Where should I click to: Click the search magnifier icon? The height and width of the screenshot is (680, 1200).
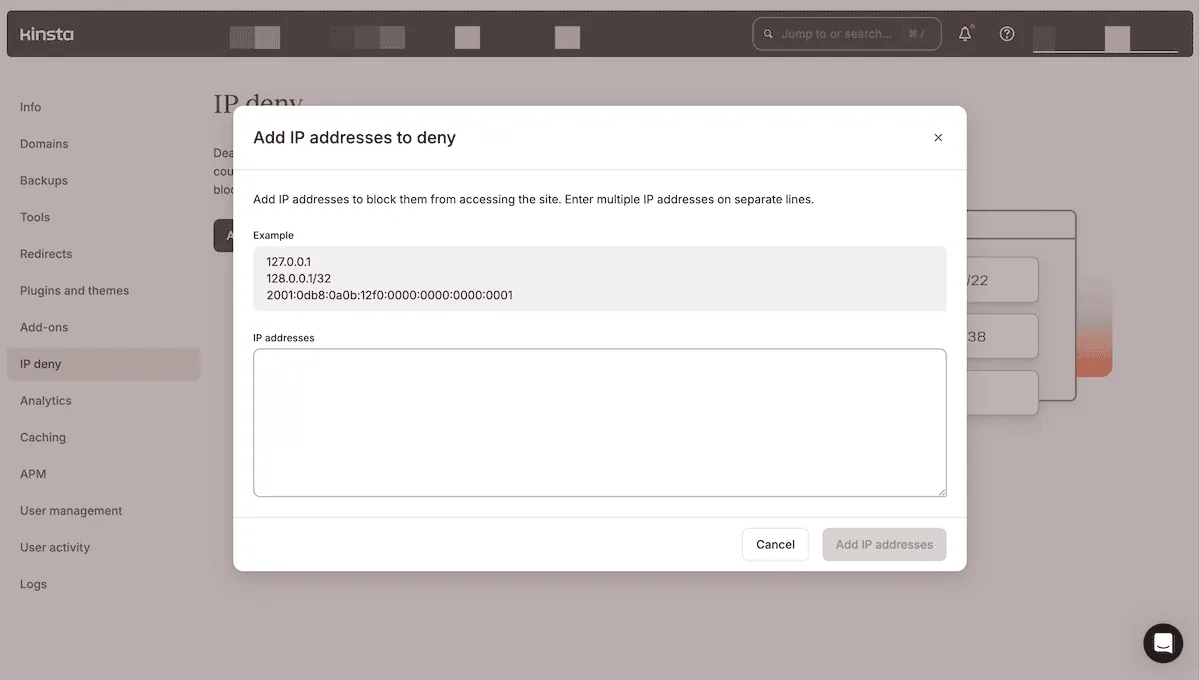768,33
